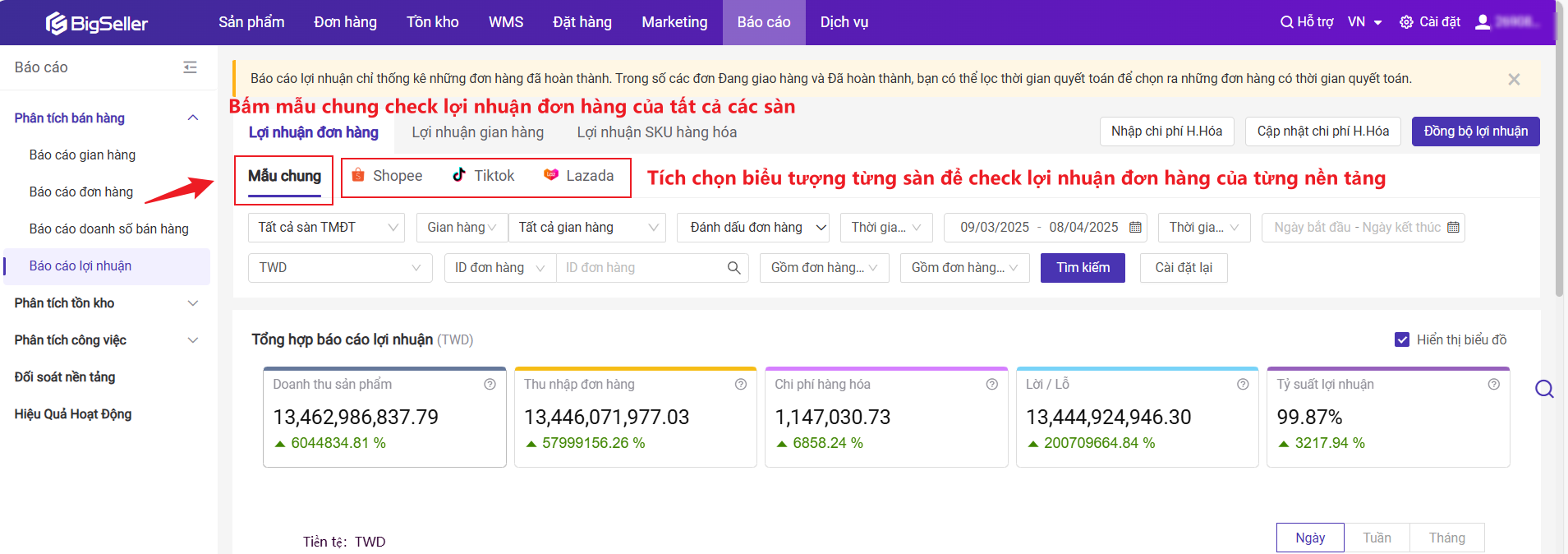Image resolution: width=1568 pixels, height=554 pixels.
Task: Switch chart grouping to Tháng
Action: pyautogui.click(x=1446, y=538)
